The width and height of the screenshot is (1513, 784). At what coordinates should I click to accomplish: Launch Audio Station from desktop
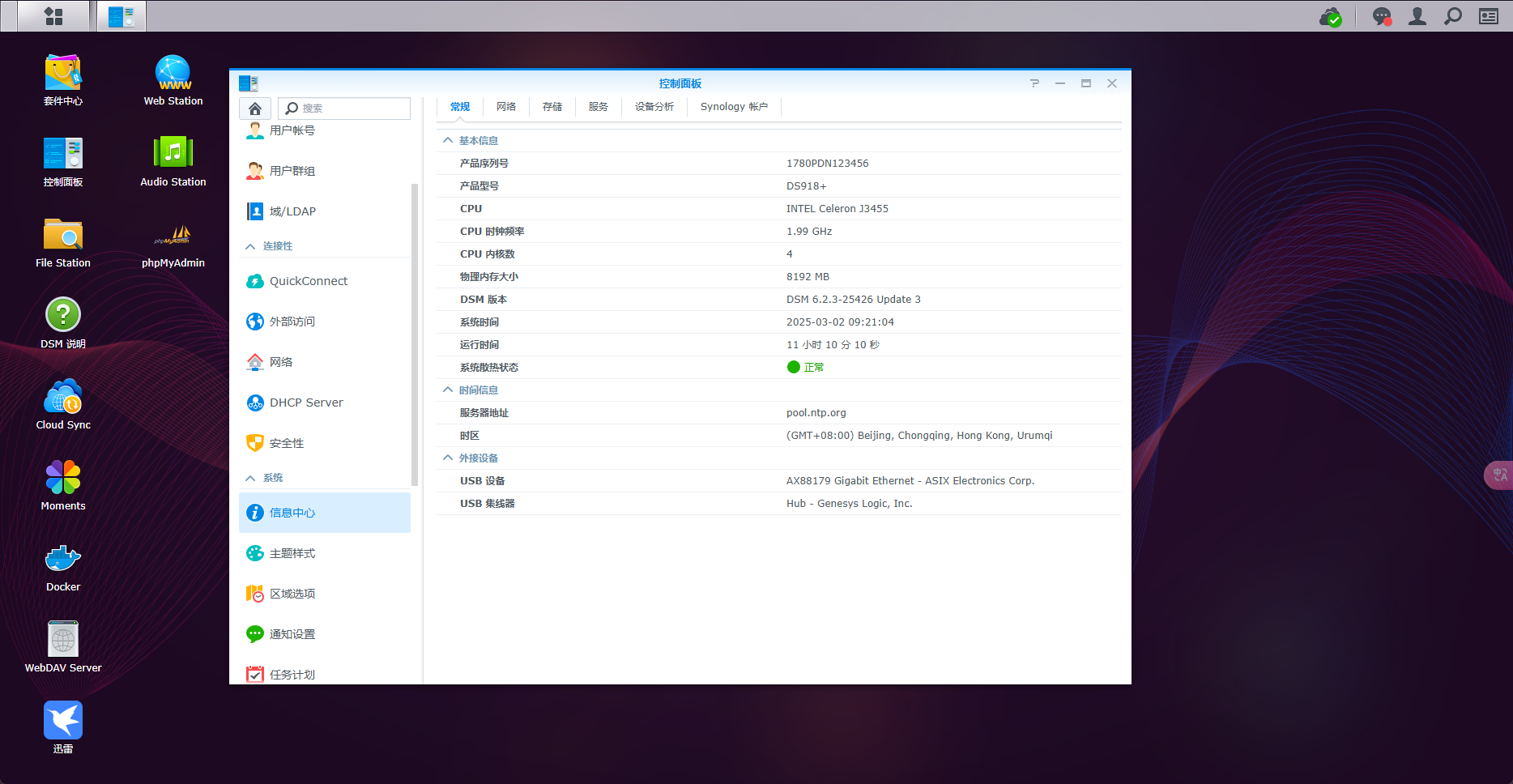(x=173, y=161)
